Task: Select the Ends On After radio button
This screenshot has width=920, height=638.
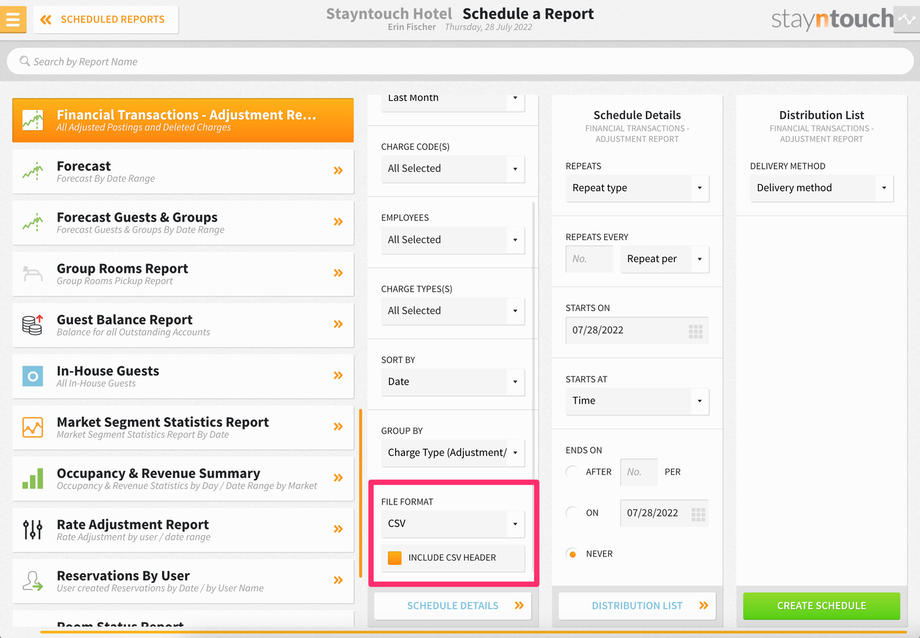Action: pyautogui.click(x=572, y=472)
